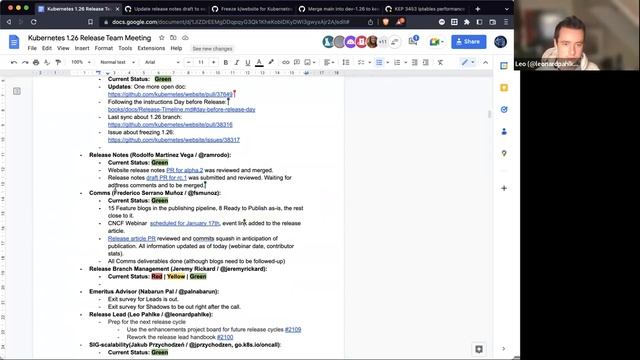Switch to the 'Update release notes draft' tab
This screenshot has width=640, height=360.
[165, 9]
